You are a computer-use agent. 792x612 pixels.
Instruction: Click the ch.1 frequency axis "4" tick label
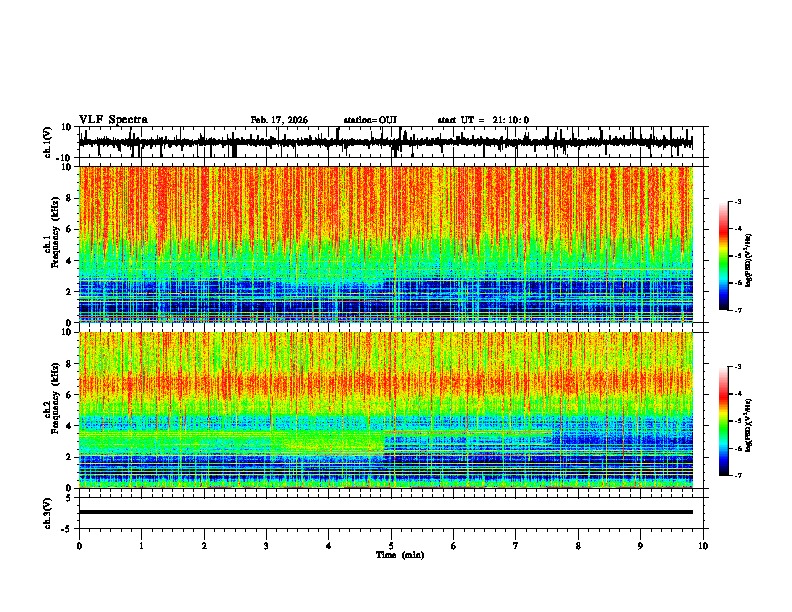(69, 261)
